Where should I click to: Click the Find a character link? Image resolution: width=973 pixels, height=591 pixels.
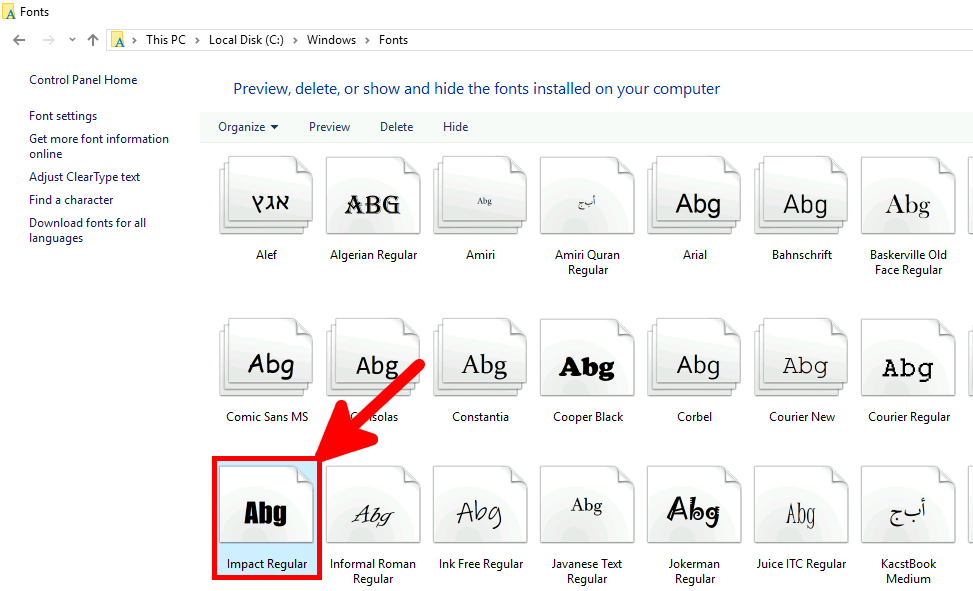(70, 199)
